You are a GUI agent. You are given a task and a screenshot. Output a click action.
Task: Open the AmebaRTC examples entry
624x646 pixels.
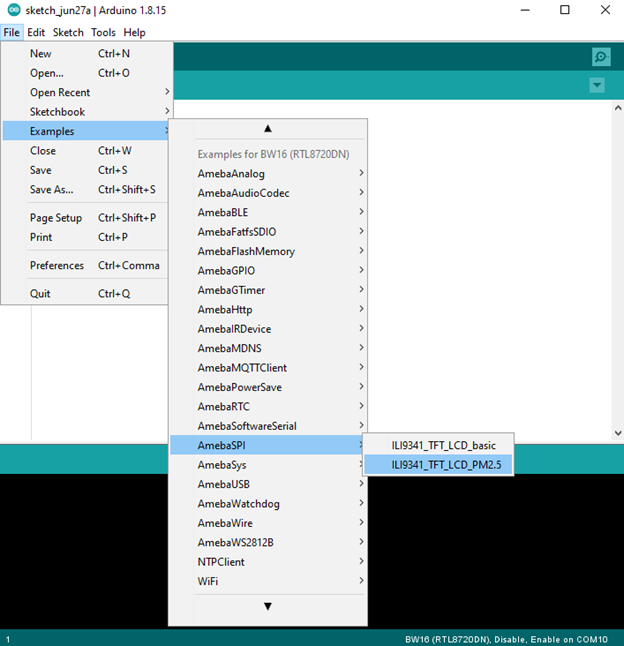tap(268, 406)
